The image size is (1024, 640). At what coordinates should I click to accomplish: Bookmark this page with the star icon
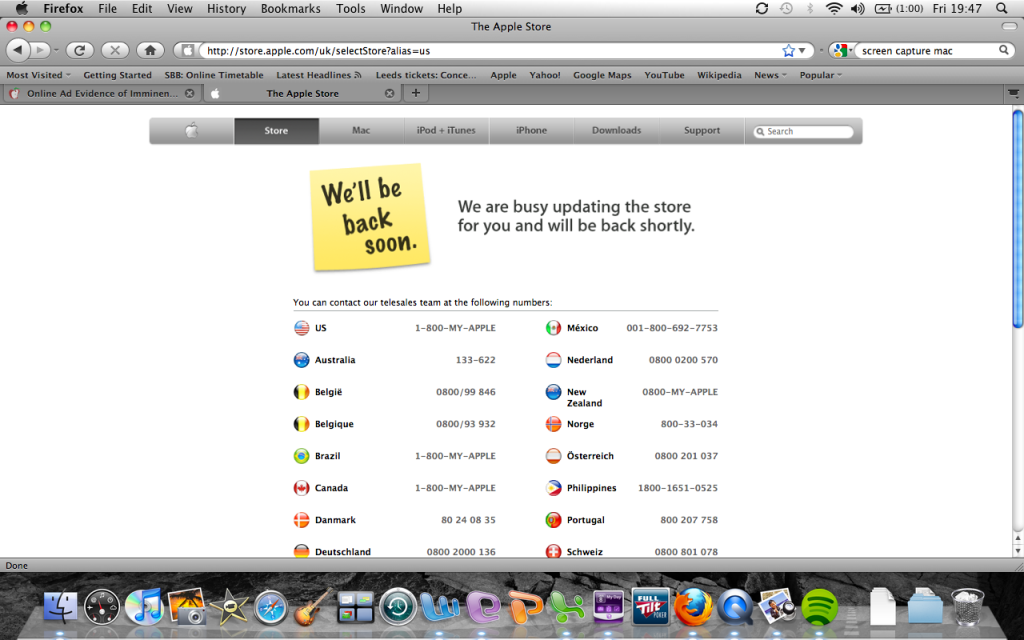pos(788,50)
